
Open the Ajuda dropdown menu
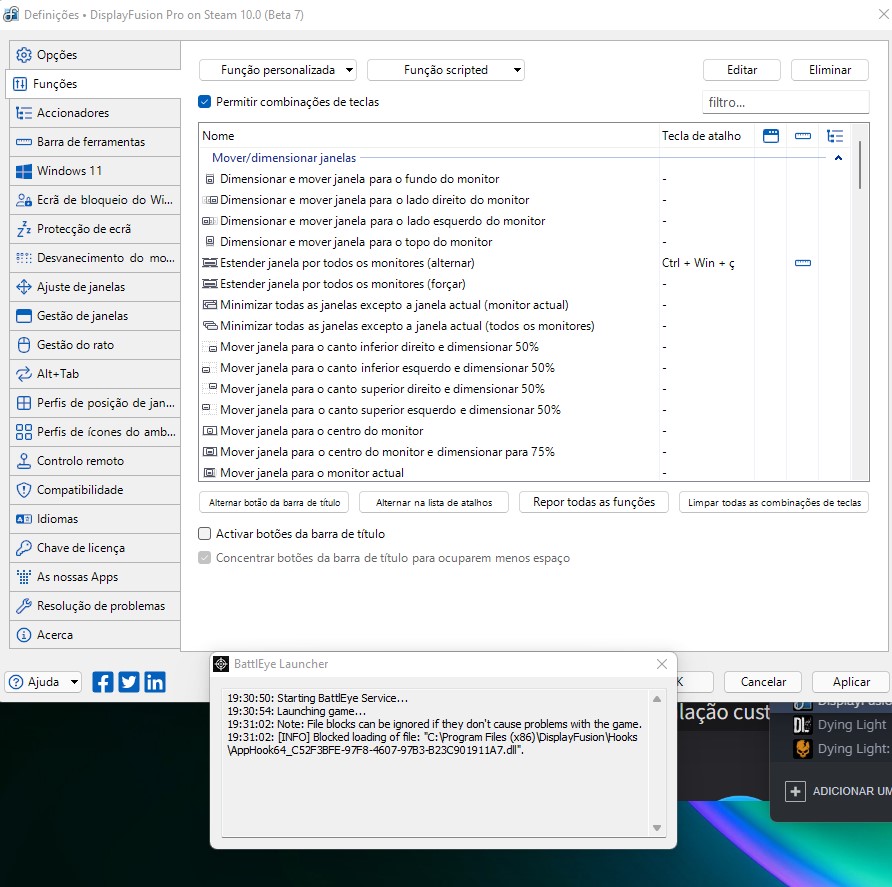click(x=44, y=682)
